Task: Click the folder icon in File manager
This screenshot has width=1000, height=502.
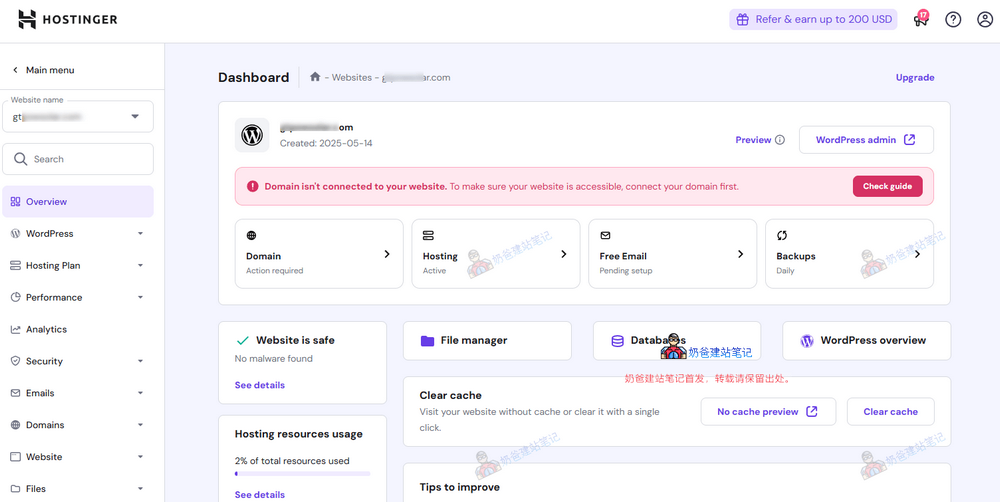Action: 427,341
